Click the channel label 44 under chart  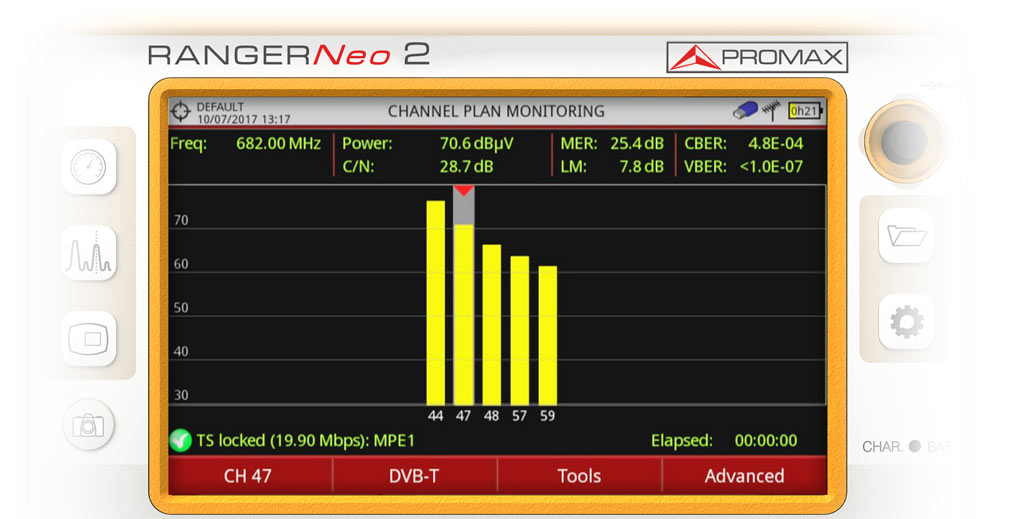pos(436,416)
